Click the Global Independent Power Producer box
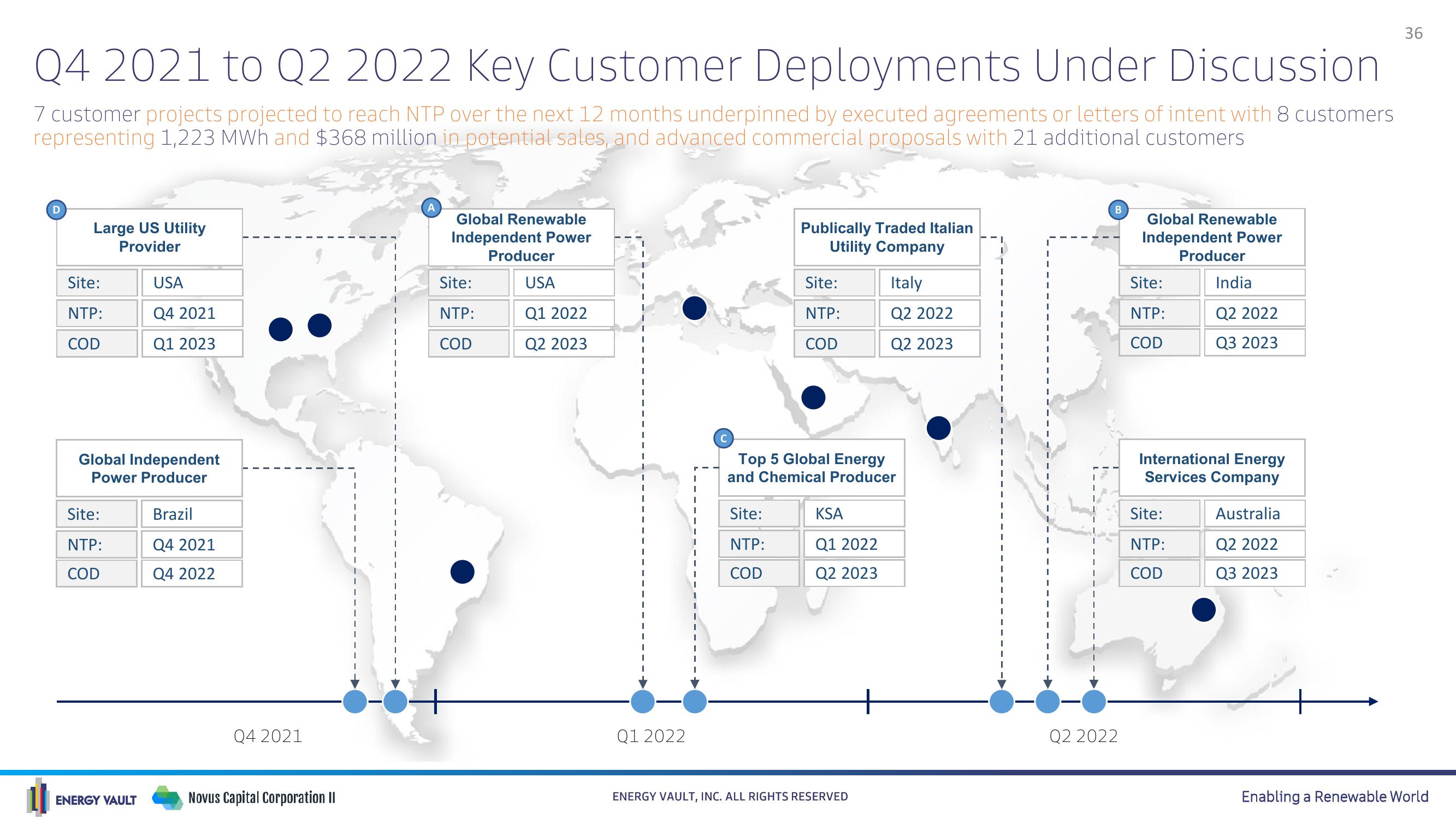1456x819 pixels. pyautogui.click(x=149, y=468)
